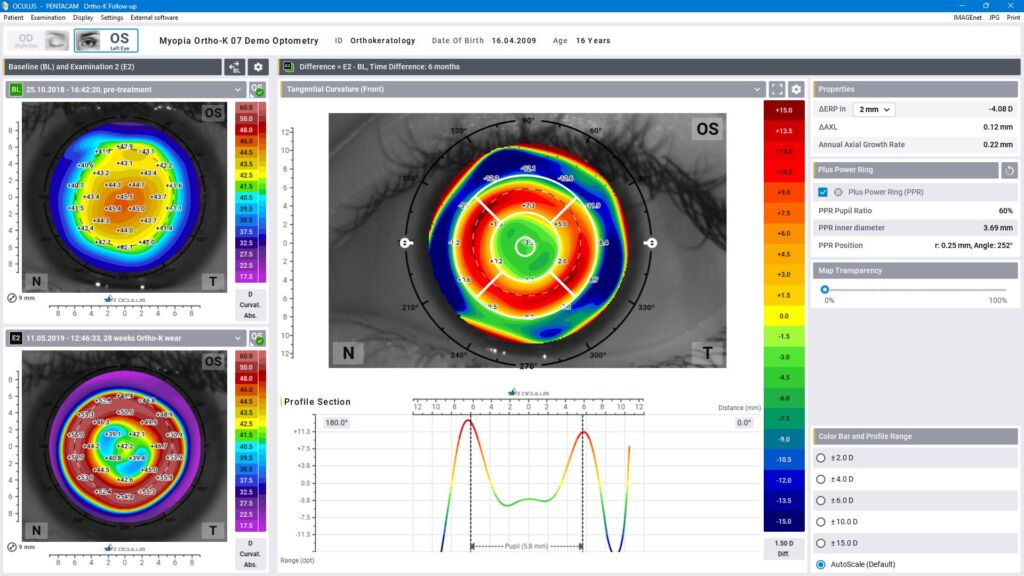Reset the Plus Power Ring
This screenshot has width=1024, height=576.
[x=1009, y=170]
